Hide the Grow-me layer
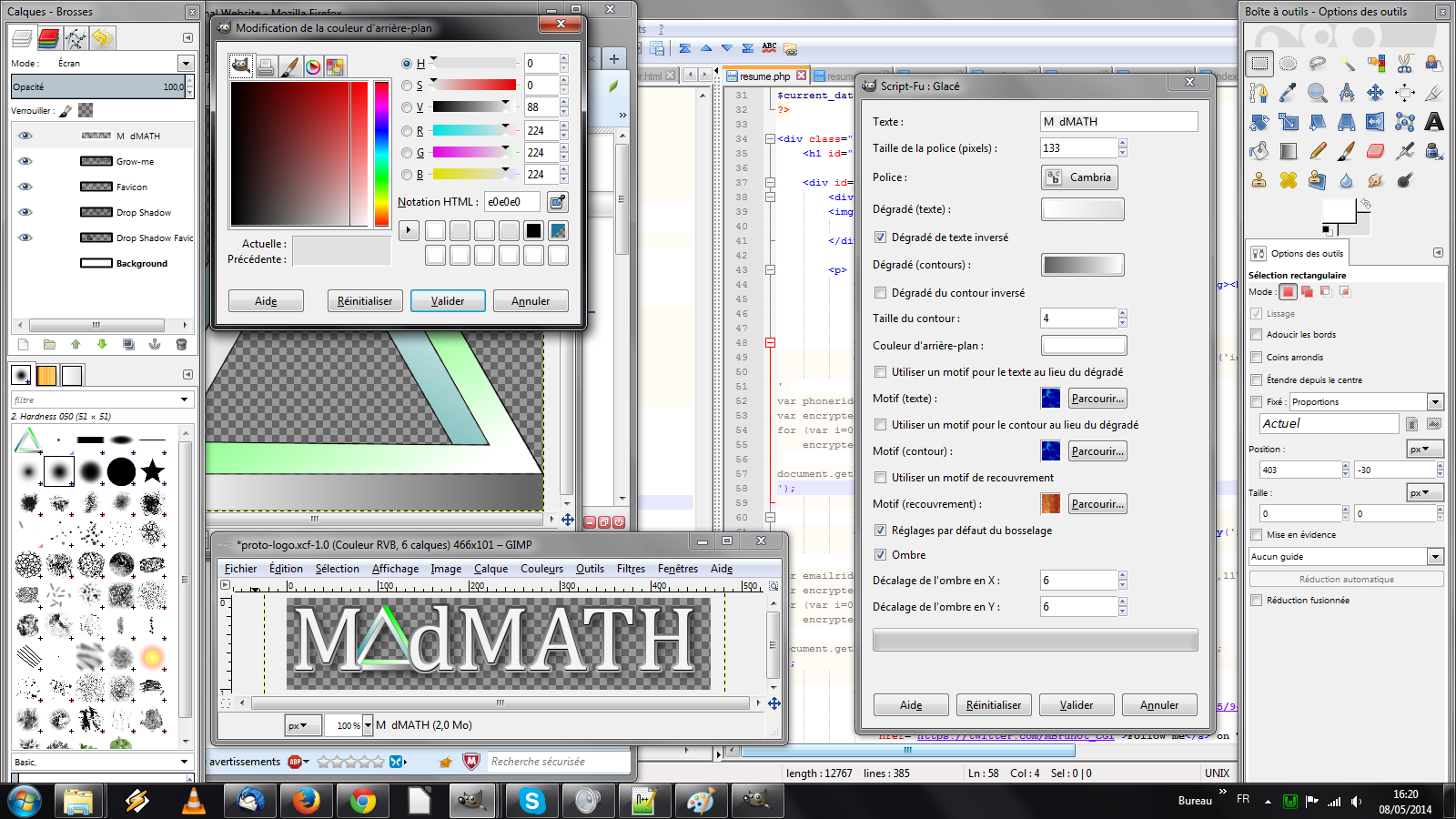 25,161
